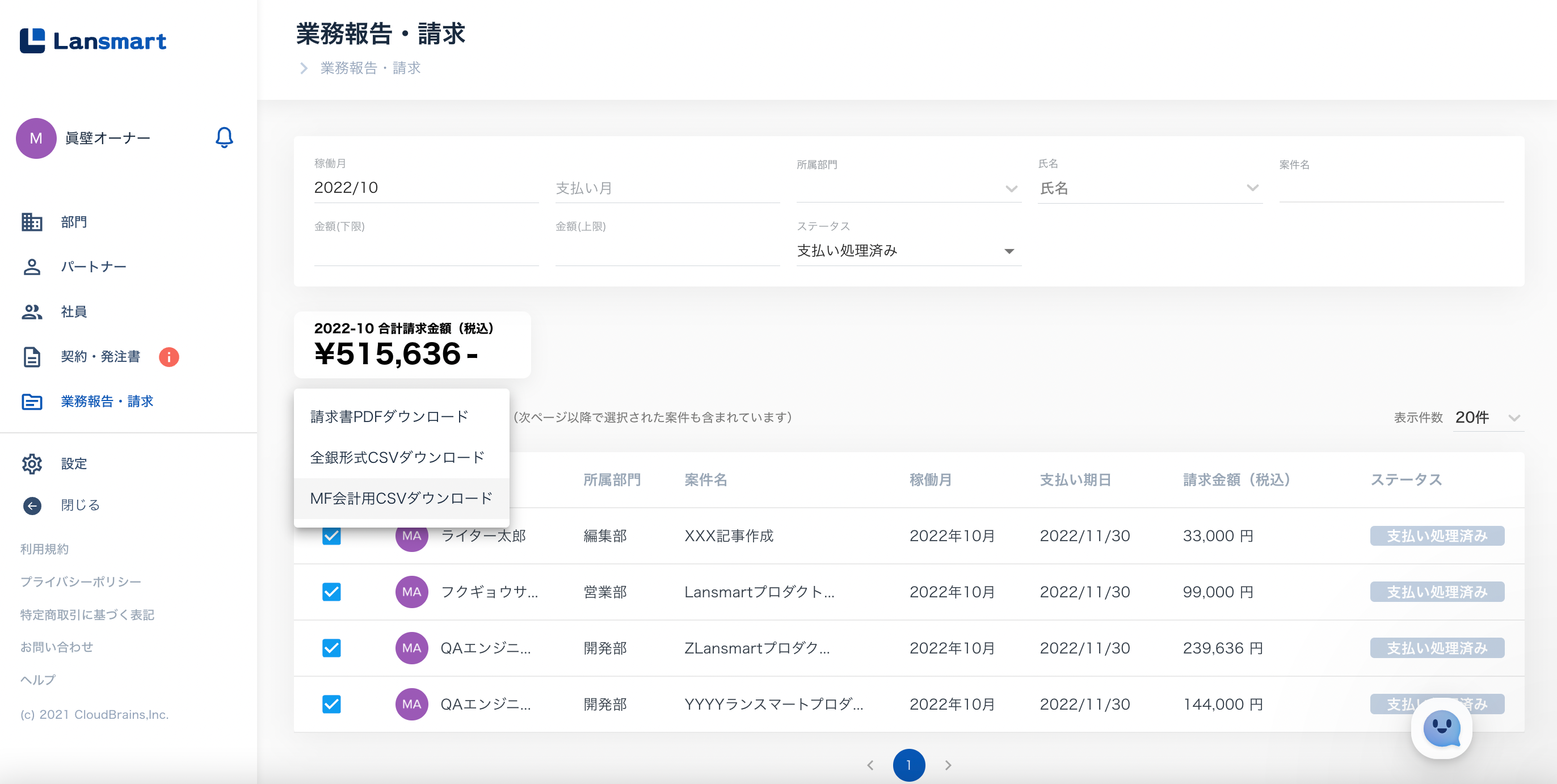Expand the 所属部門 dropdown
Image resolution: width=1557 pixels, height=784 pixels.
tap(1011, 188)
